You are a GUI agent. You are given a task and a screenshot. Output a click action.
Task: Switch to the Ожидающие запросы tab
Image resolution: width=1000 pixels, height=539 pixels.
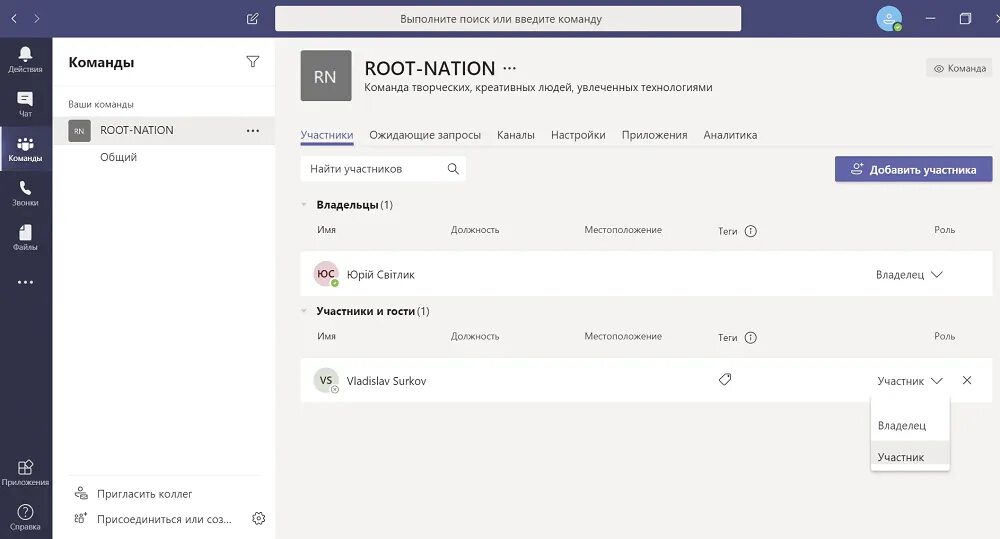tap(425, 135)
